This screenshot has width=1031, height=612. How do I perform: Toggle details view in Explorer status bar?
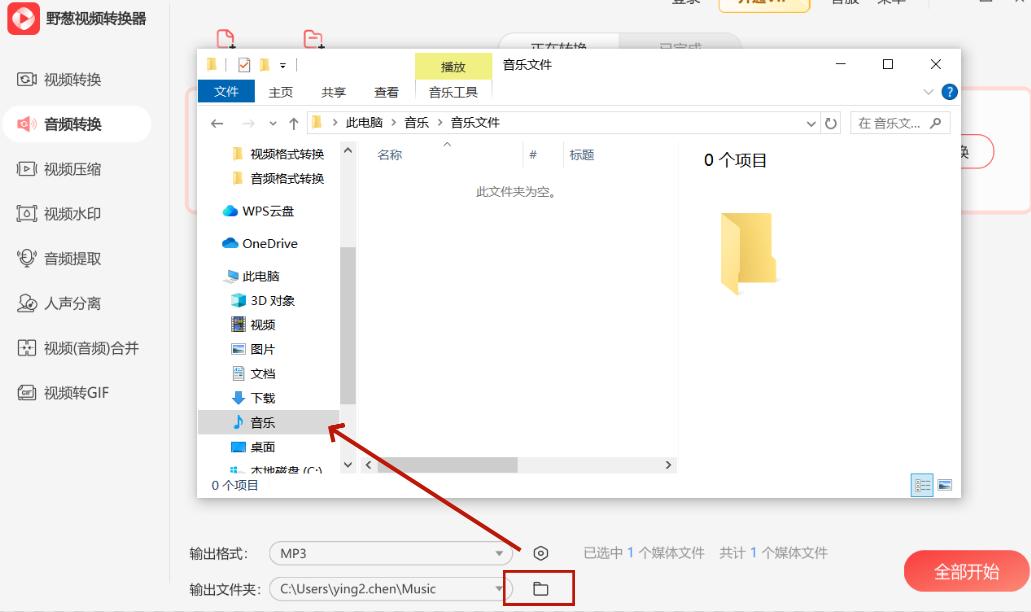[920, 485]
